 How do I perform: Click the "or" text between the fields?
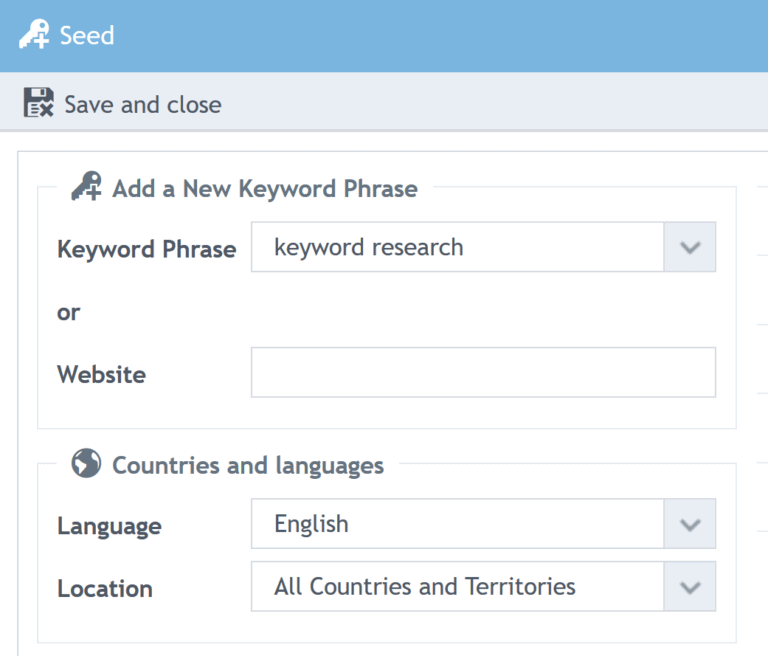click(69, 312)
